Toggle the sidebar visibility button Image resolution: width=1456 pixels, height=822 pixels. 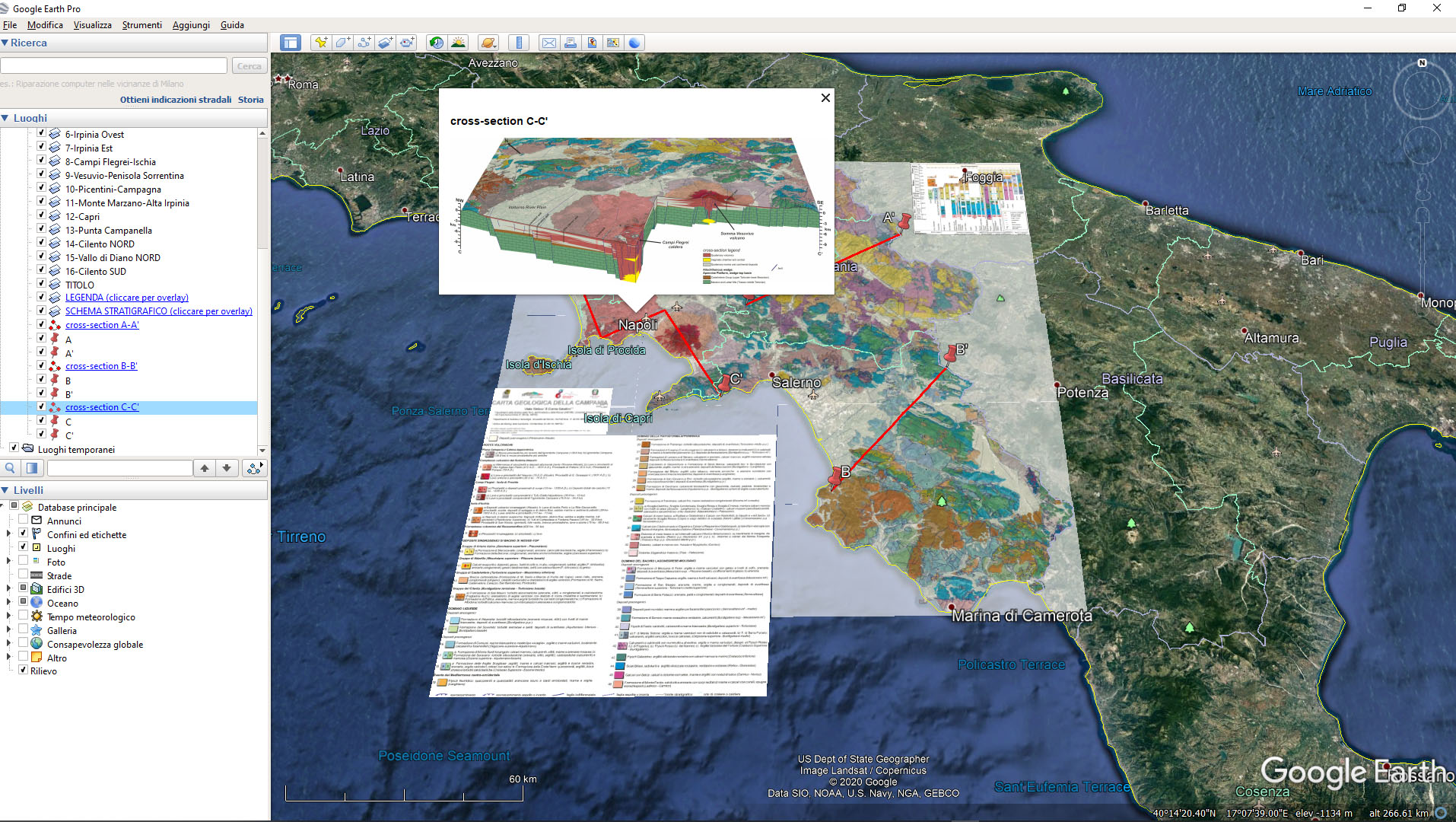coord(290,43)
